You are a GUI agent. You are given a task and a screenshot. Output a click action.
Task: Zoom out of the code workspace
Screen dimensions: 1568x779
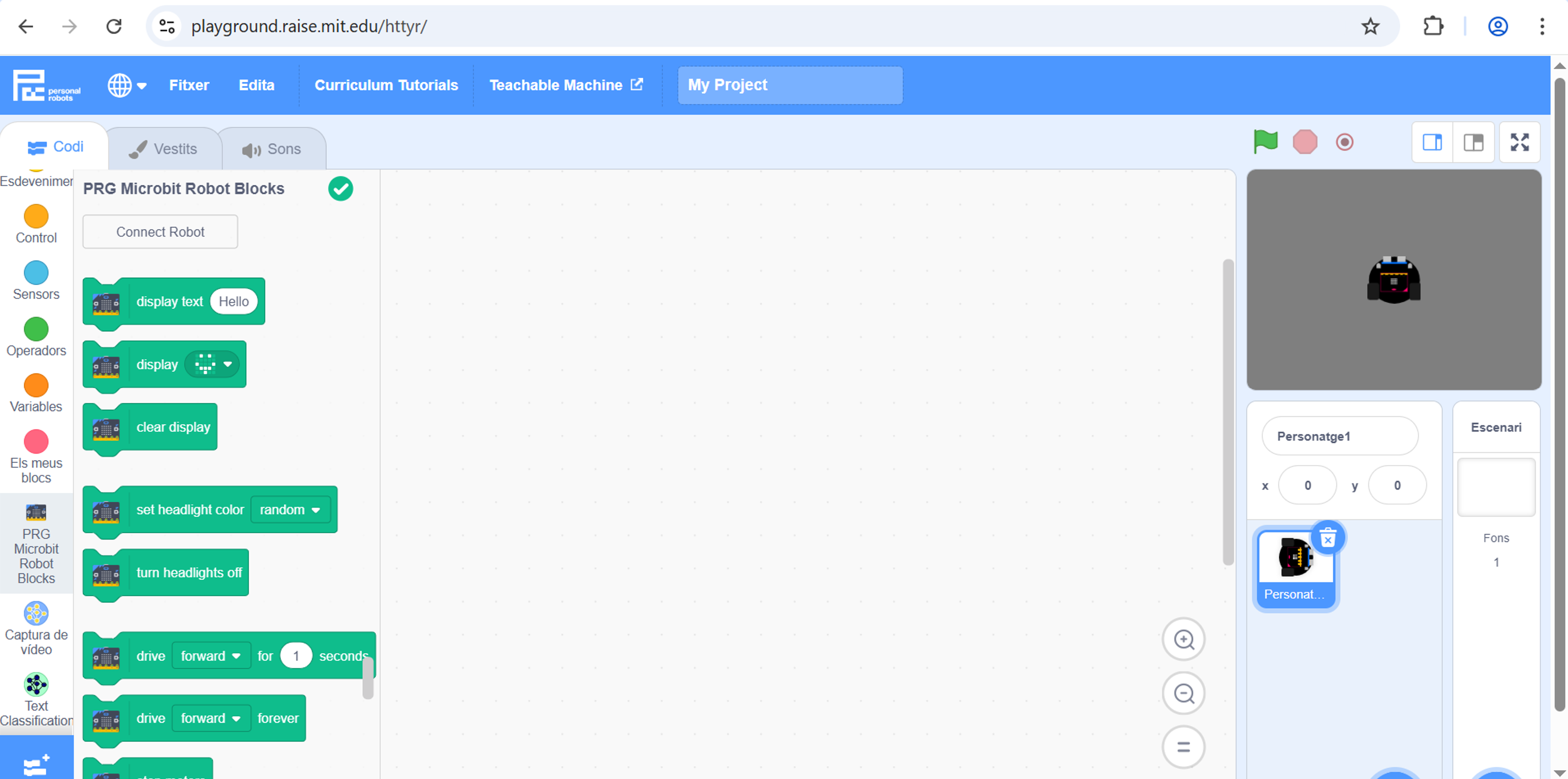(x=1184, y=693)
